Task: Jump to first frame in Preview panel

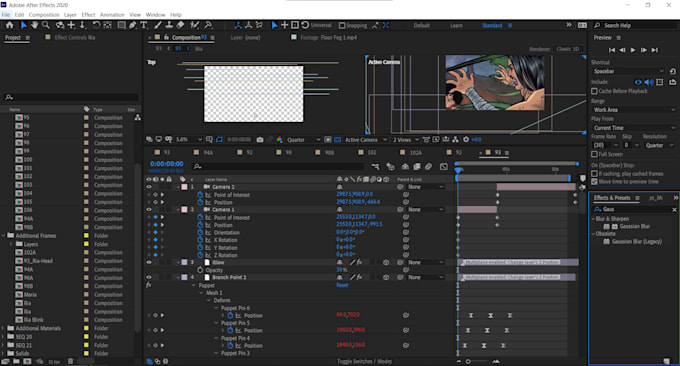Action: [x=612, y=50]
